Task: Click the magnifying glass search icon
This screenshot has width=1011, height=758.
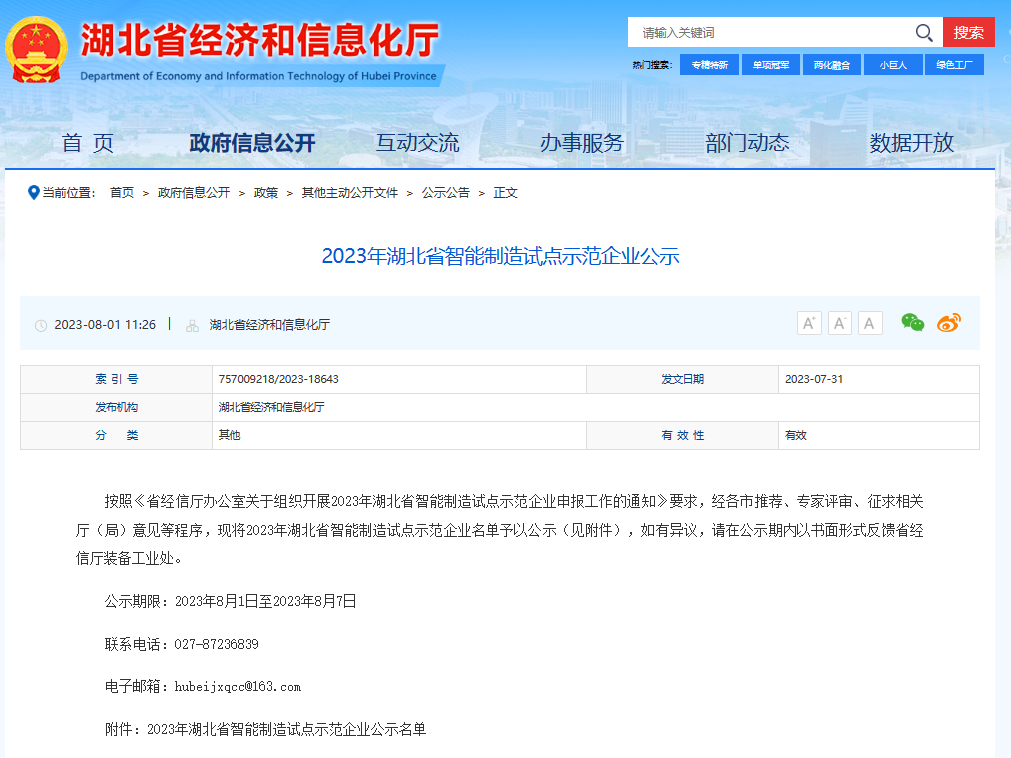Action: tap(924, 33)
